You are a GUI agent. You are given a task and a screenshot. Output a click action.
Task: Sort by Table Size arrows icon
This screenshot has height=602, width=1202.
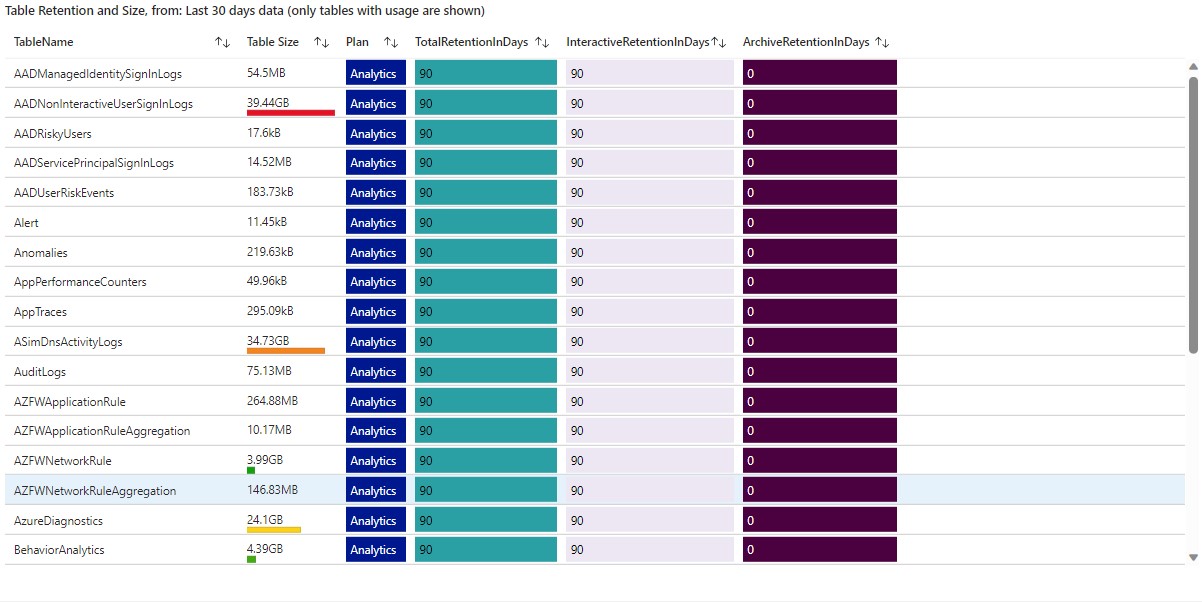(x=321, y=42)
